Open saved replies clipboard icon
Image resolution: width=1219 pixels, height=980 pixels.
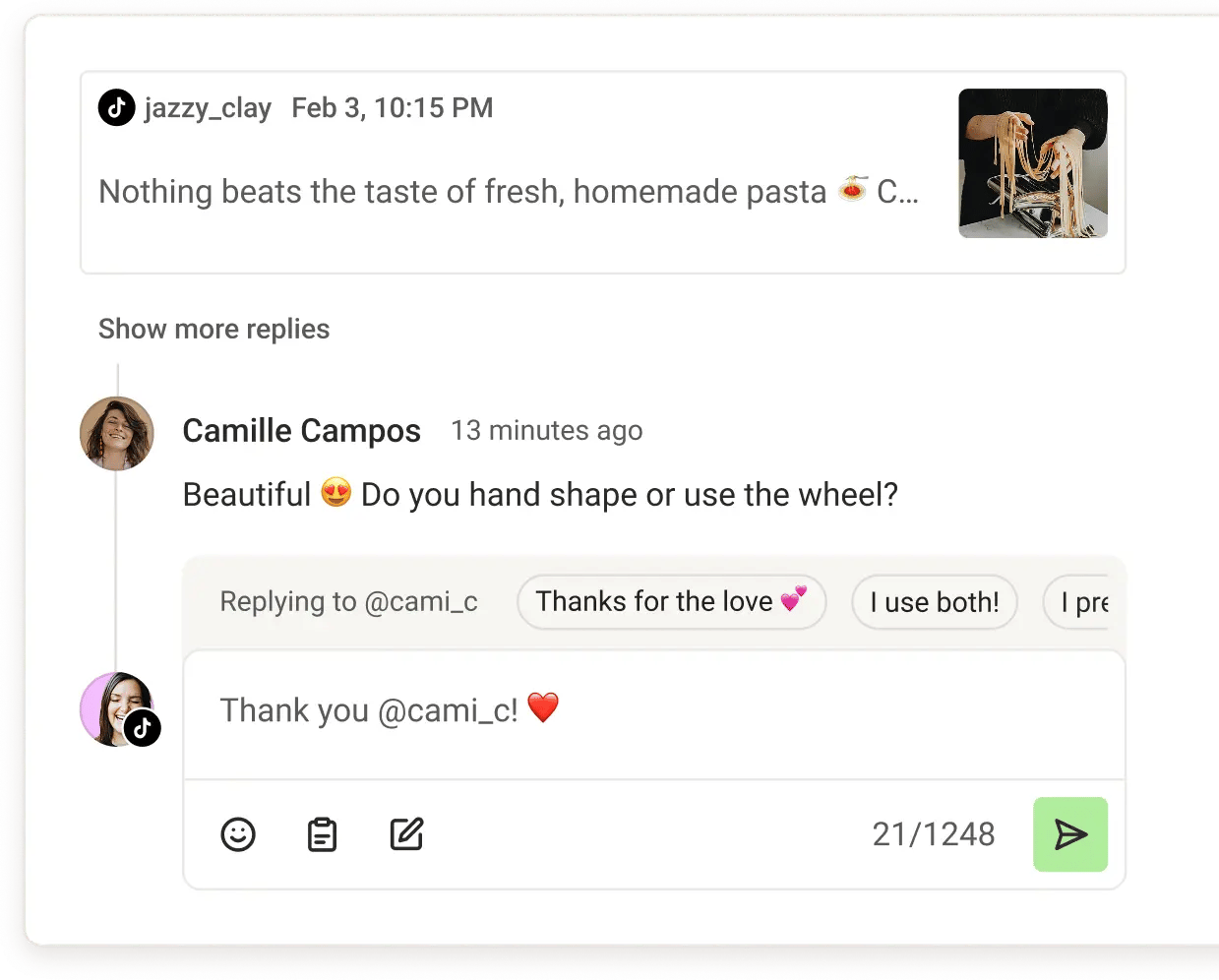click(322, 834)
